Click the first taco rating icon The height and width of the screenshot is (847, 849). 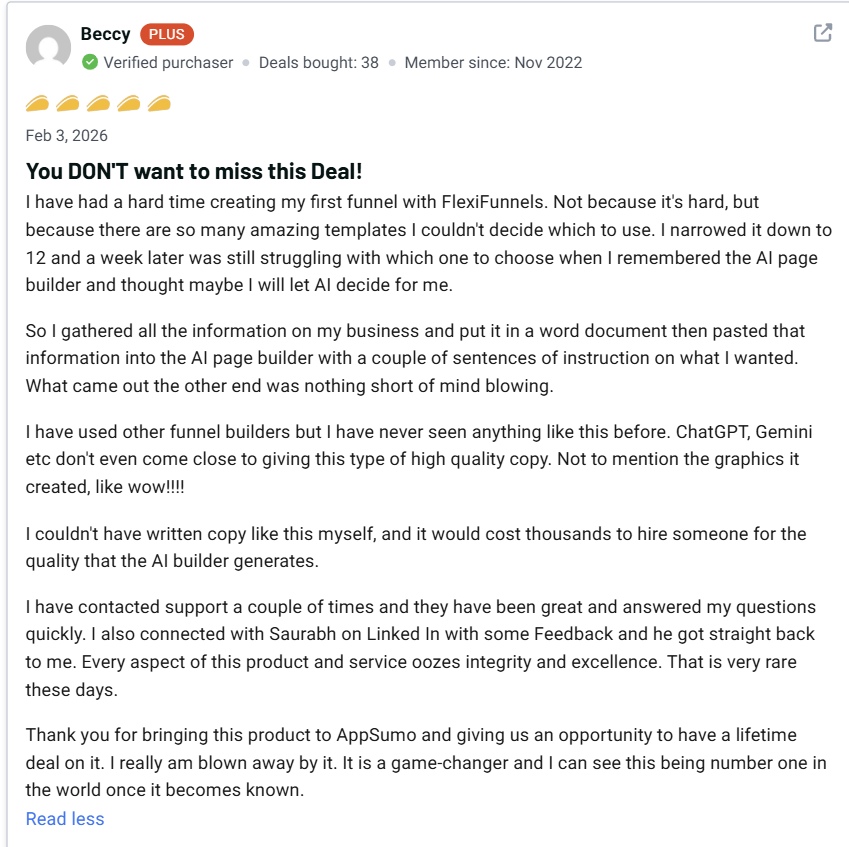(x=38, y=103)
